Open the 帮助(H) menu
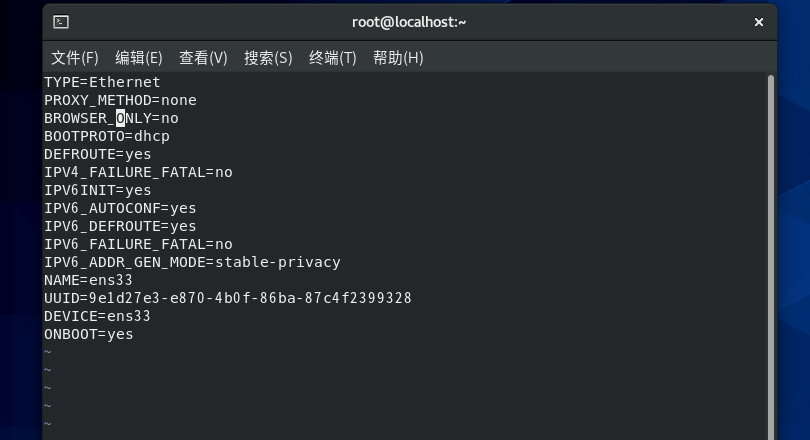Viewport: 810px width, 440px height. pos(398,57)
